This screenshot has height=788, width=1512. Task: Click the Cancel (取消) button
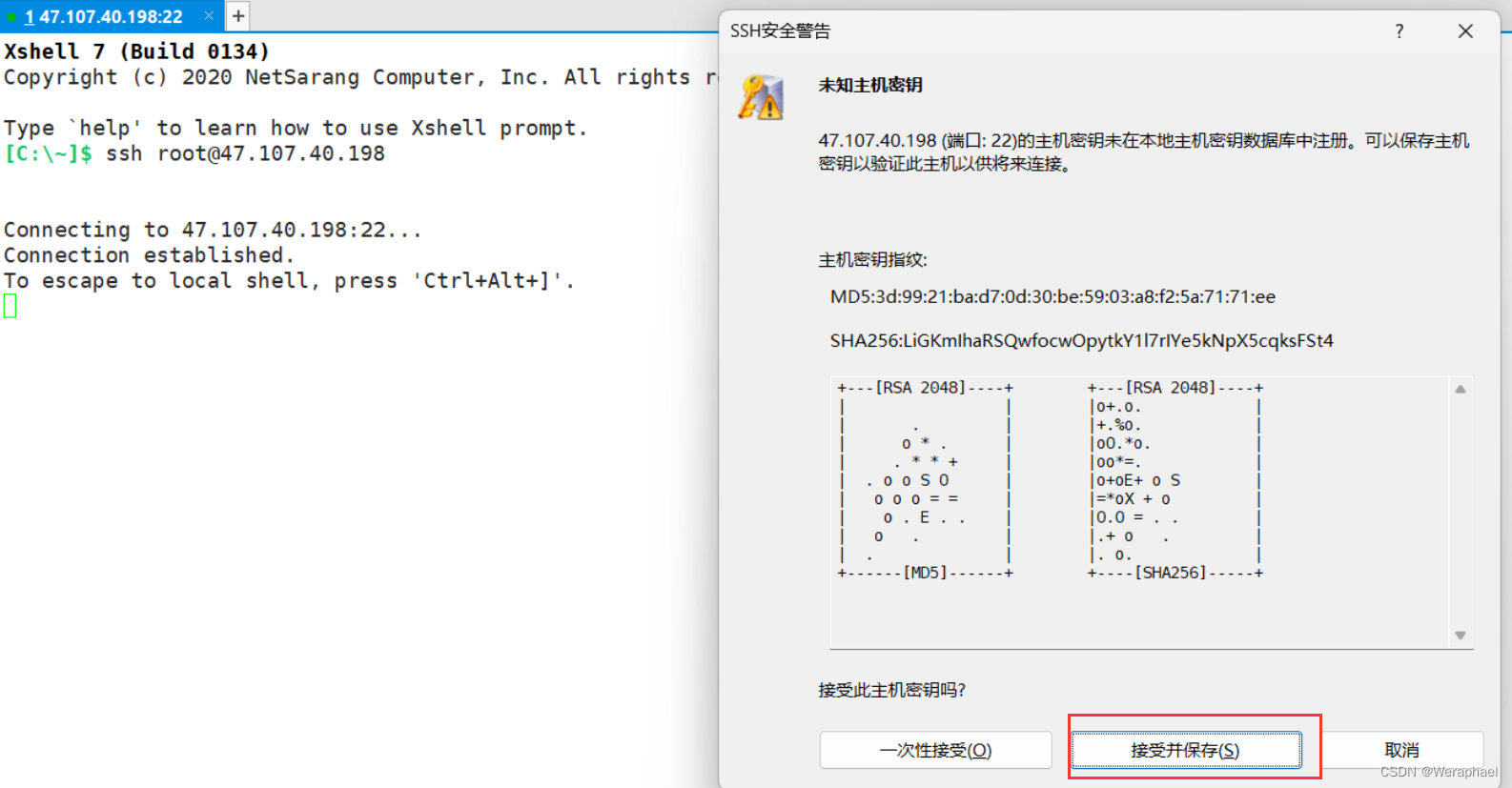(1401, 750)
